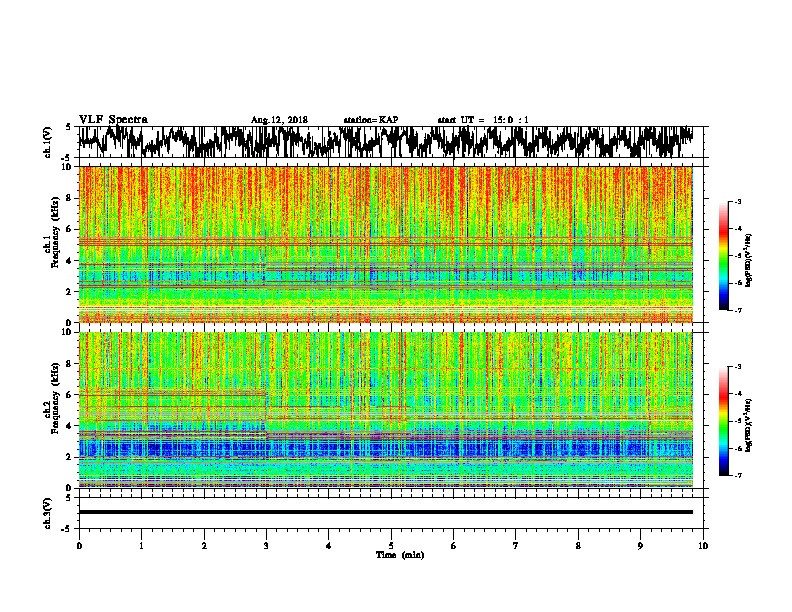Click time axis tick label "3"

tap(266, 546)
